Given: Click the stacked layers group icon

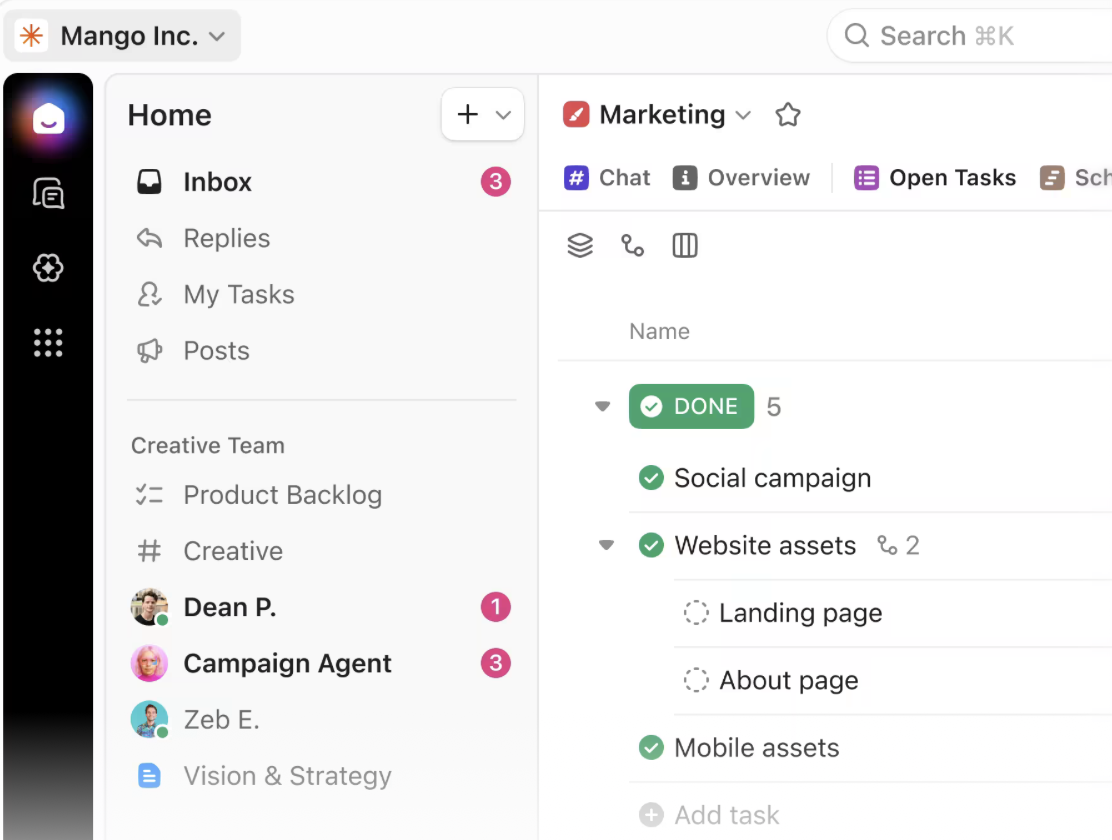Looking at the screenshot, I should pyautogui.click(x=580, y=246).
